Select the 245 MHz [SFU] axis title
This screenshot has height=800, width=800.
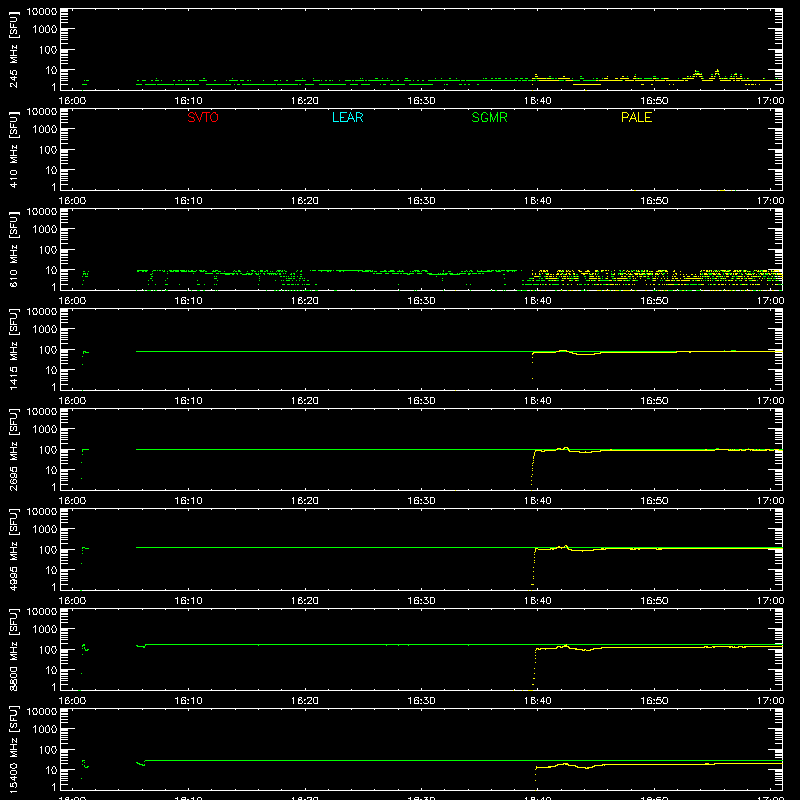coord(14,49)
